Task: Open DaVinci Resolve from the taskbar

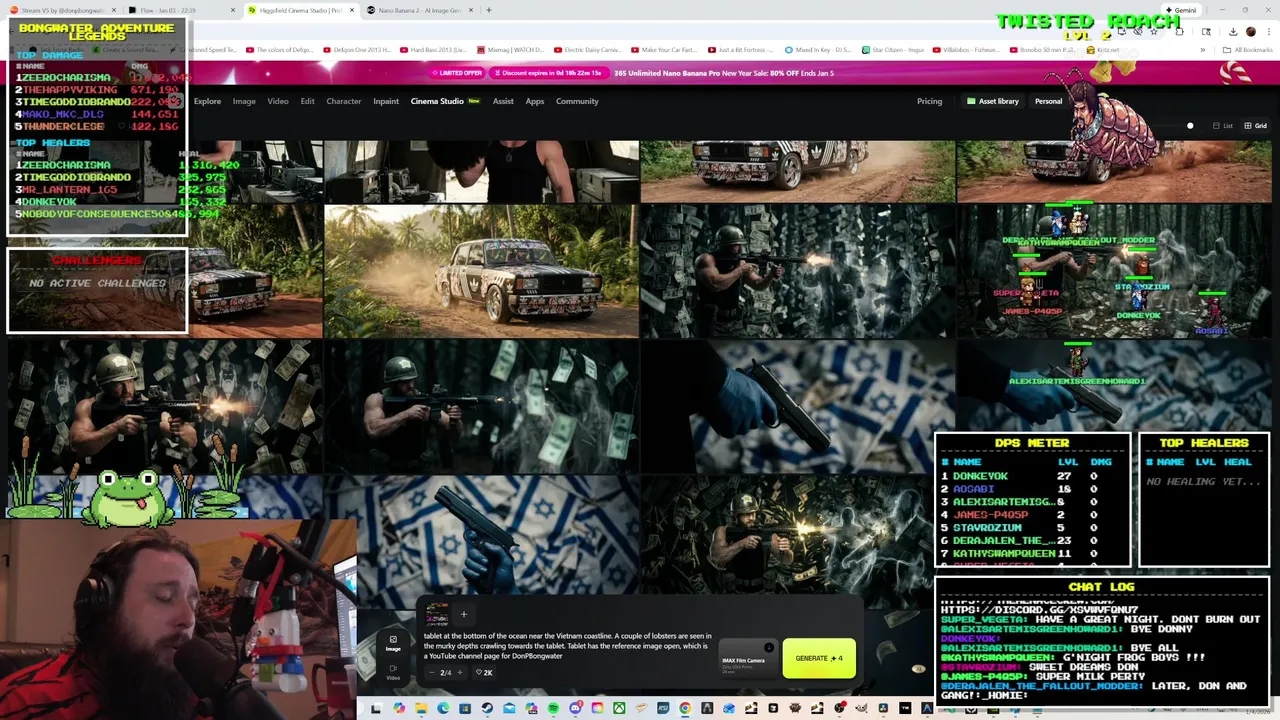Action: (x=883, y=708)
